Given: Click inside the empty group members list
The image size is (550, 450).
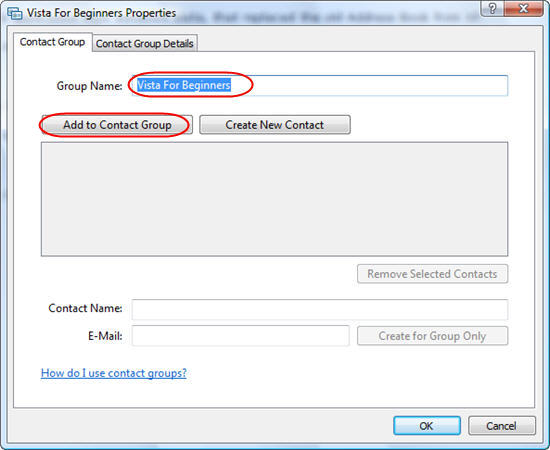Looking at the screenshot, I should (x=274, y=199).
